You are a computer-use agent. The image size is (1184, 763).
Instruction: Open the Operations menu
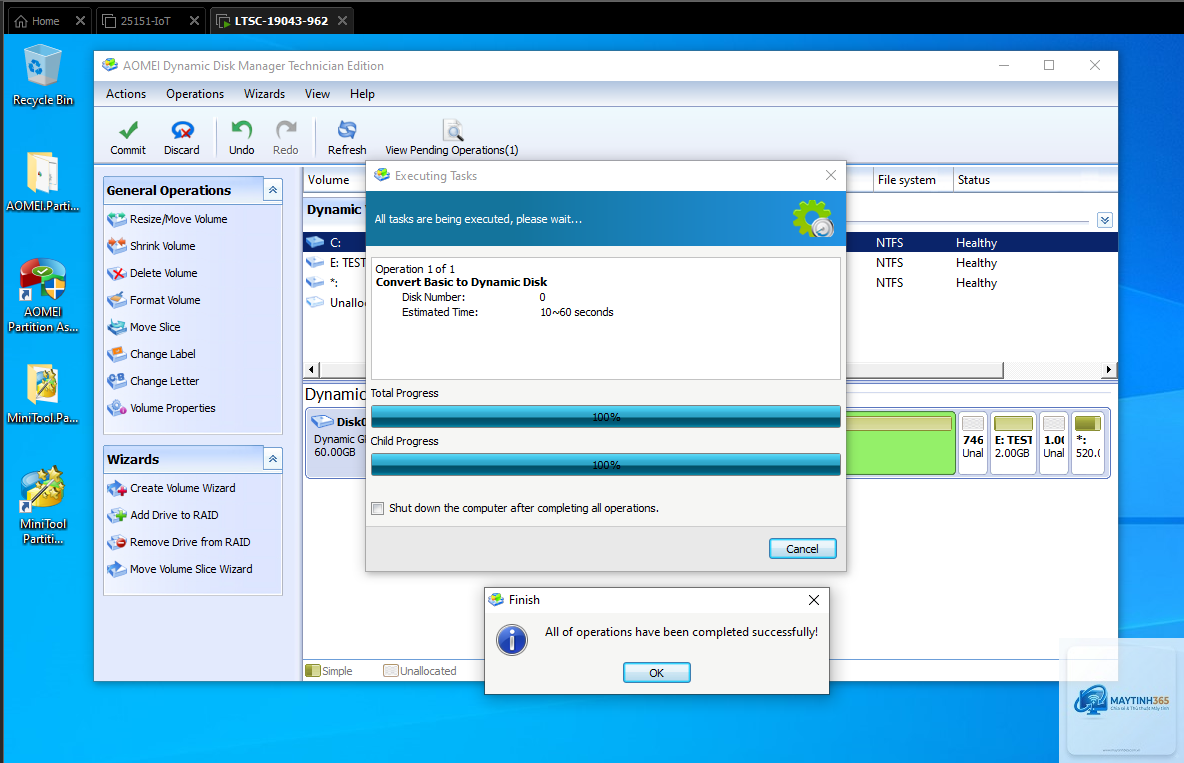pos(195,94)
